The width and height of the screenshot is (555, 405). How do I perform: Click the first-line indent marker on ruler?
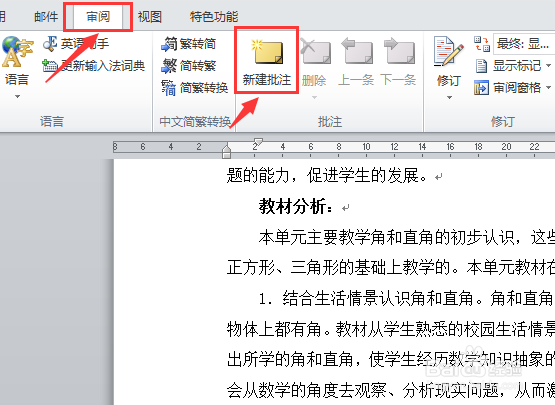click(x=258, y=142)
